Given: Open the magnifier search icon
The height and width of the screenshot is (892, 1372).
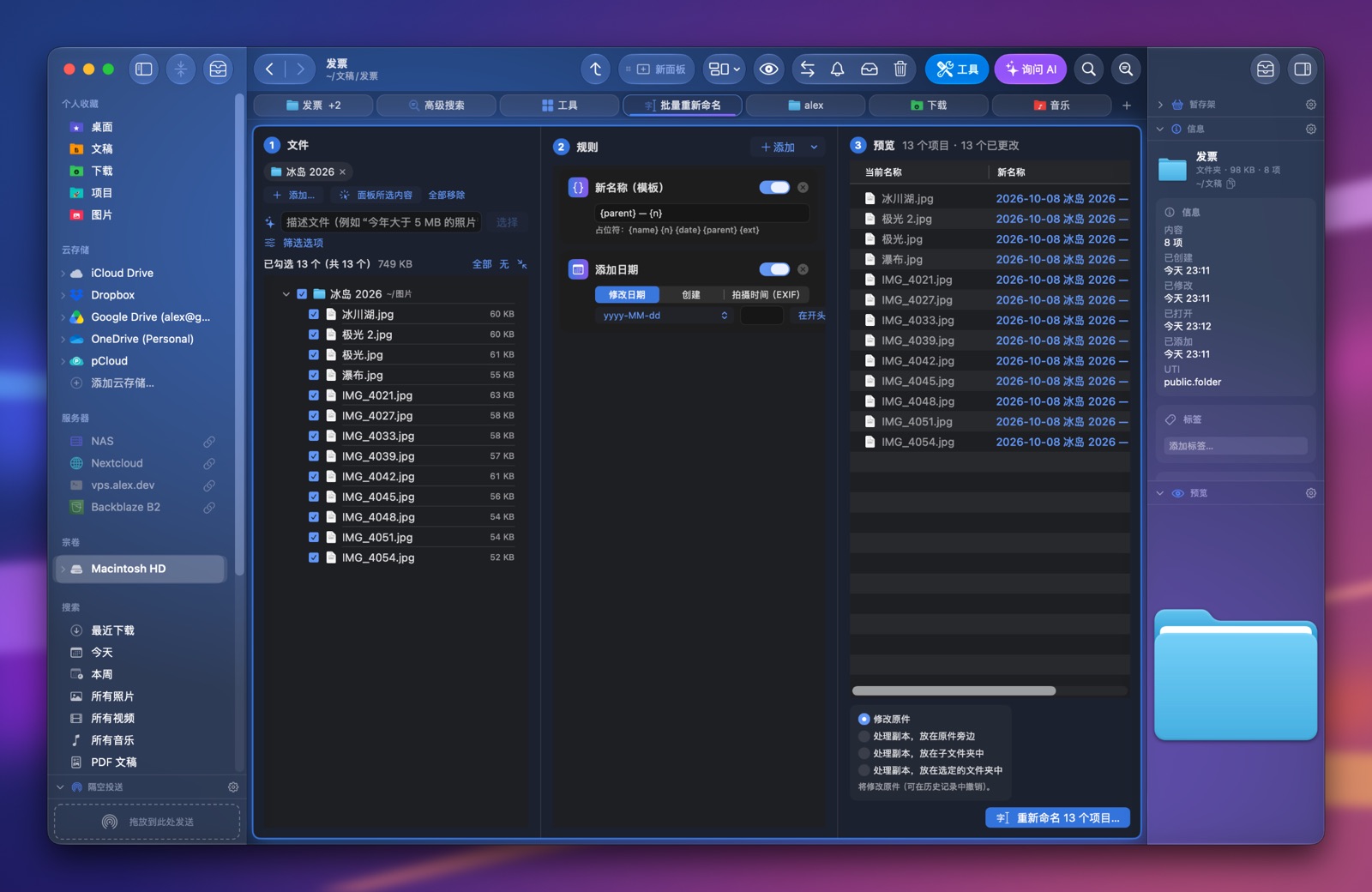Looking at the screenshot, I should (1089, 69).
